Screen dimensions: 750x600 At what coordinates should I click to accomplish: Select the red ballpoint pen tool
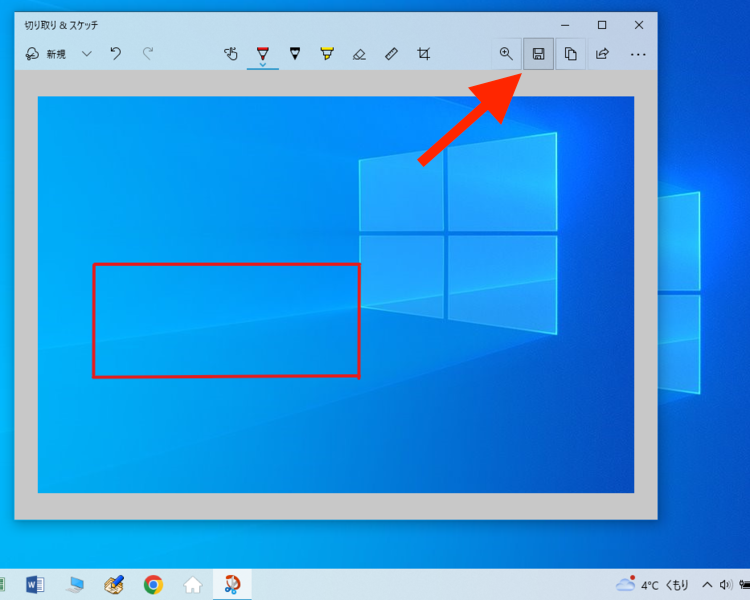[263, 53]
